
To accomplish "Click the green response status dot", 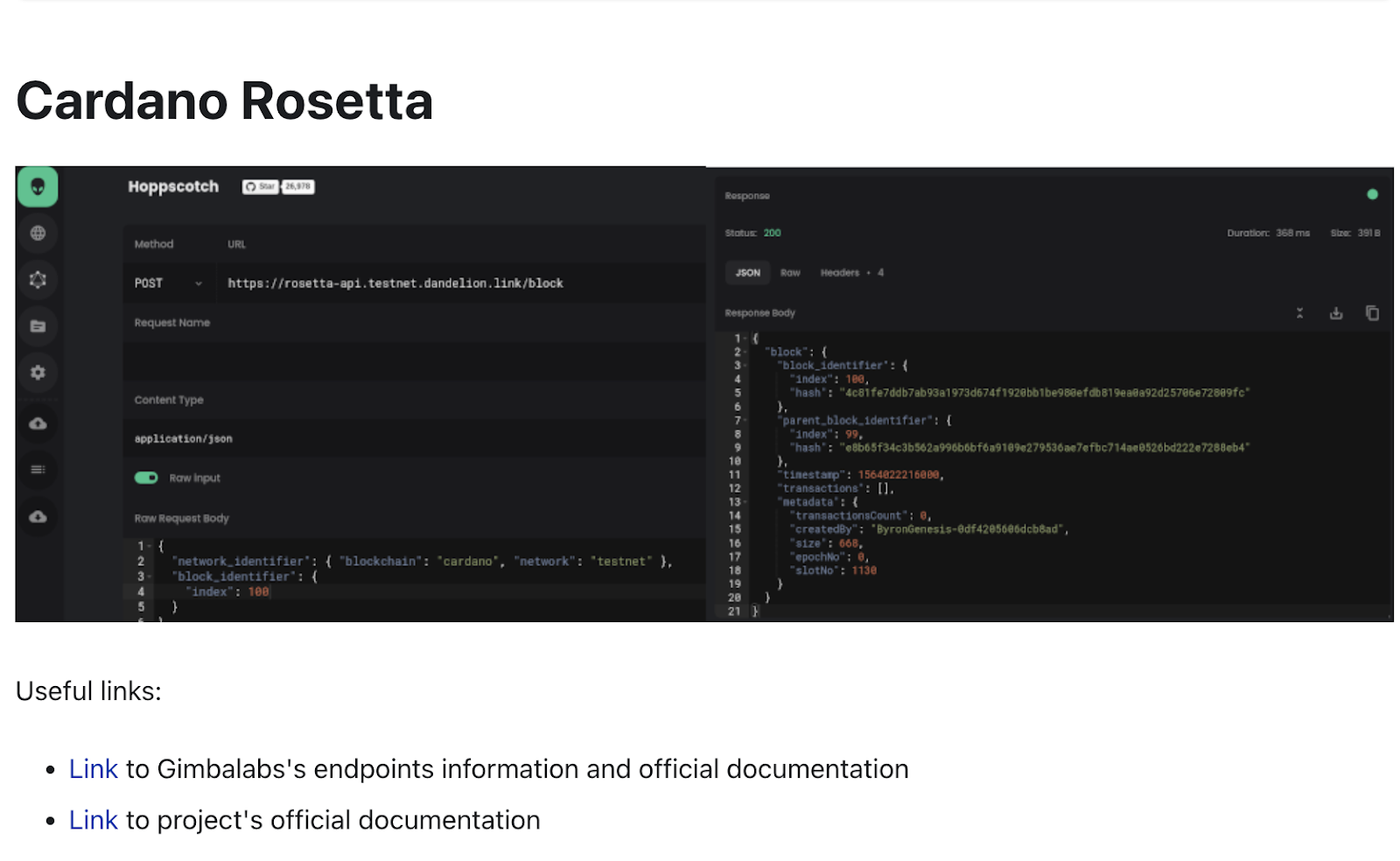I will coord(1372,194).
